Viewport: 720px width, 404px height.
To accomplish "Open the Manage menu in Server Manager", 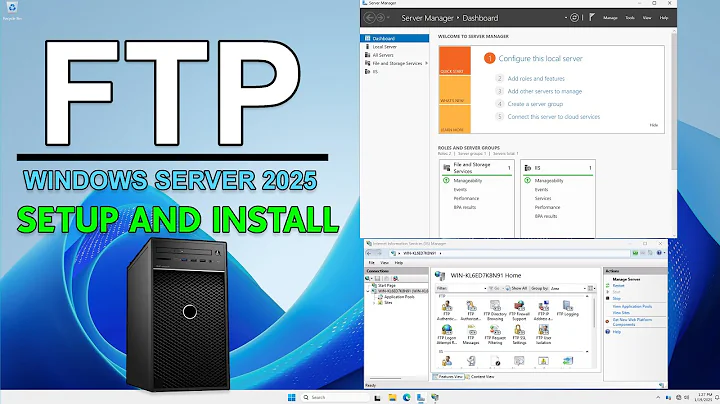I will pos(610,18).
